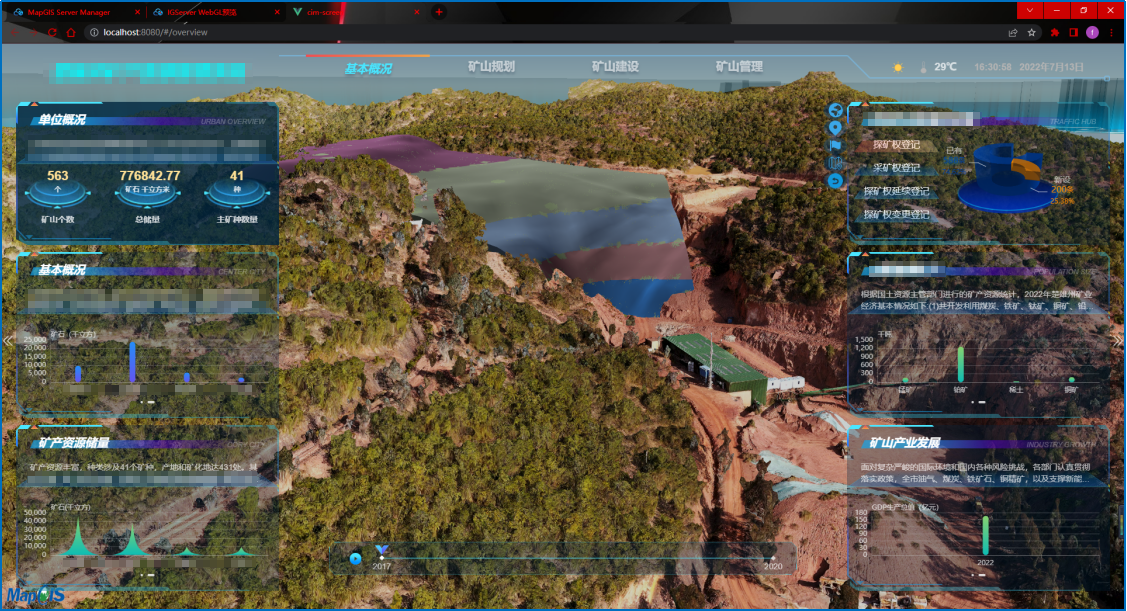
Task: Click the map book icon
Action: [836, 163]
